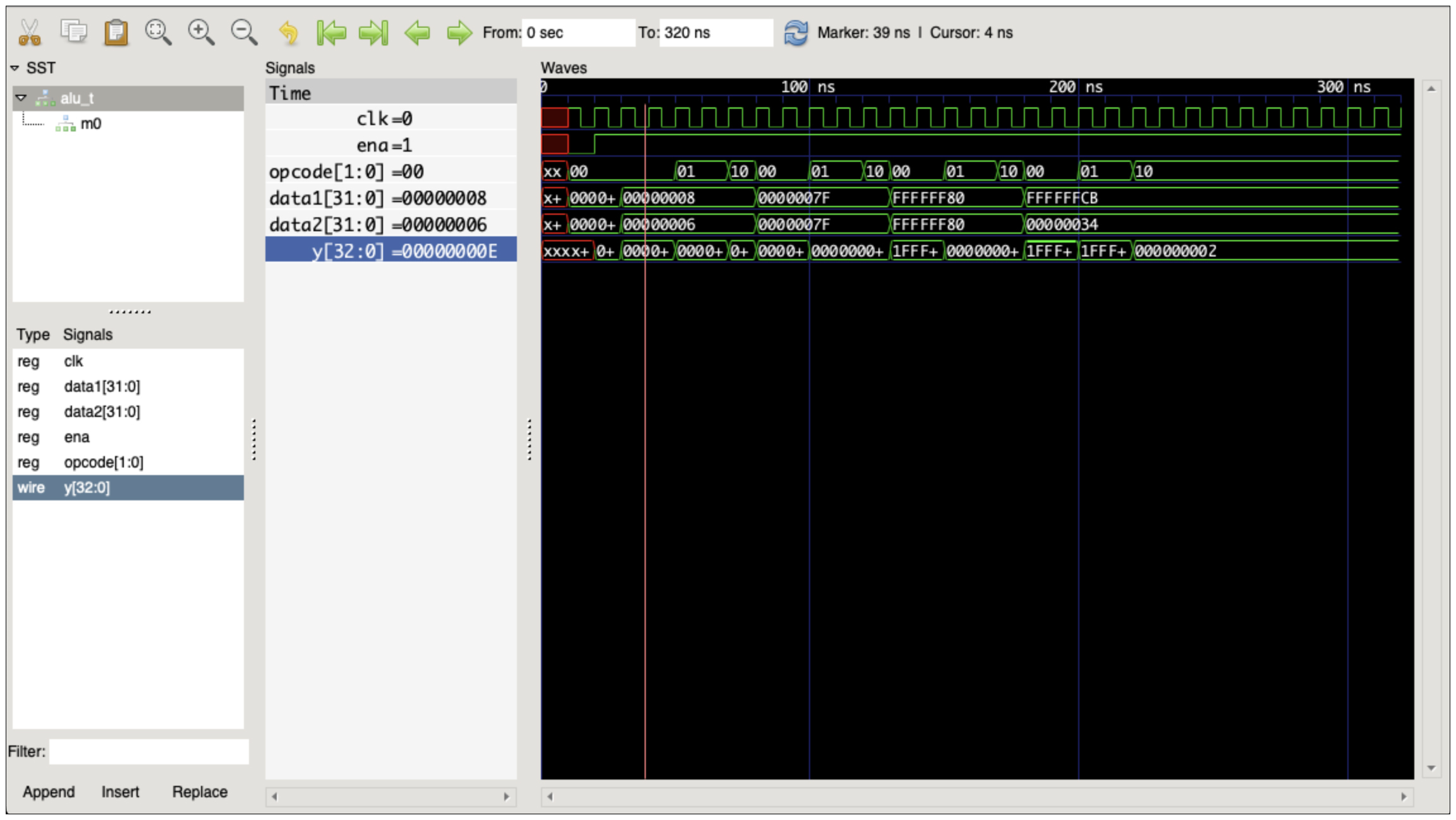Click into the Filter input field
The image size is (1456, 820).
click(x=149, y=752)
